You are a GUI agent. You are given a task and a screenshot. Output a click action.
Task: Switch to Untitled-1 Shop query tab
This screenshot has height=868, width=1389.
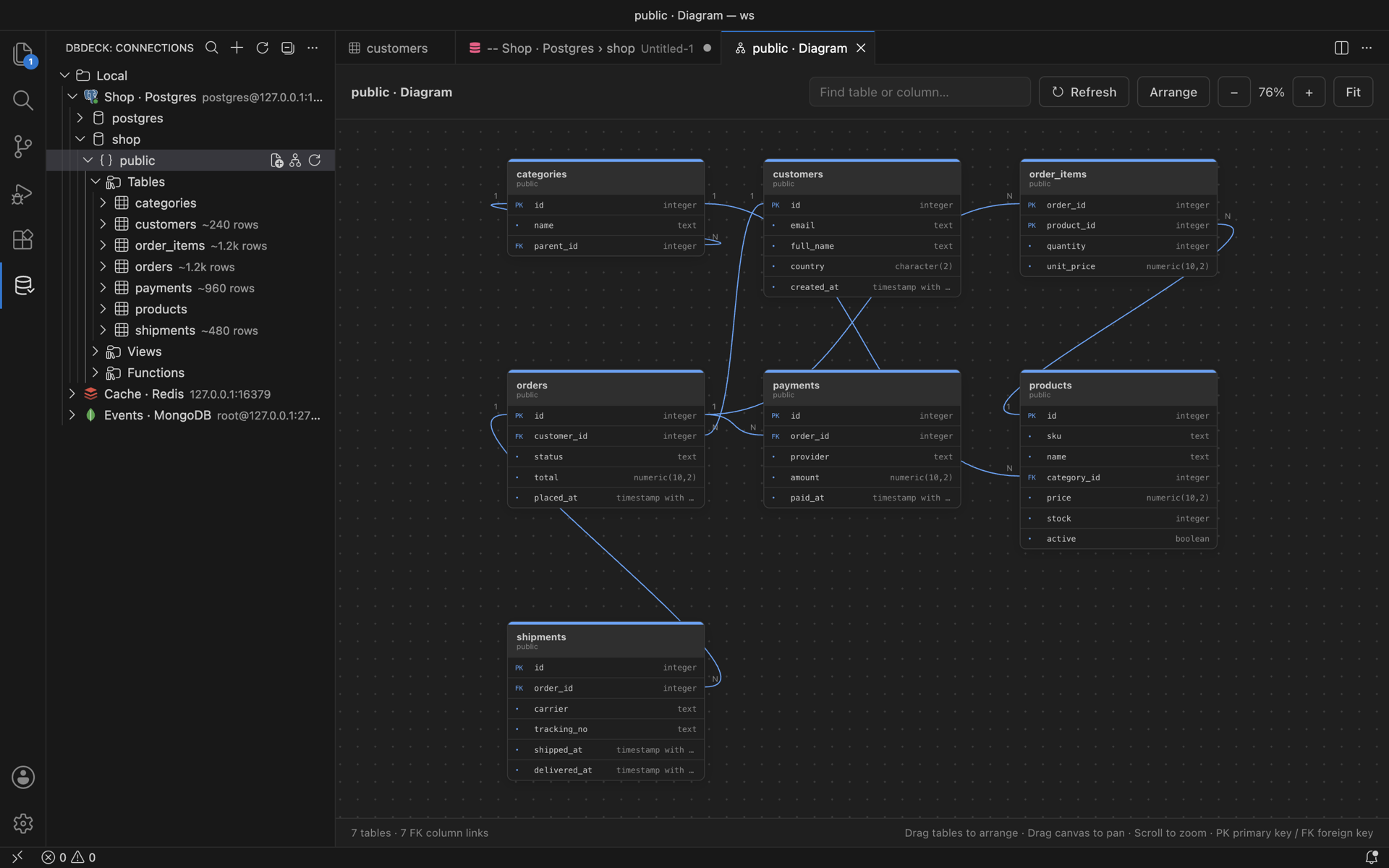[x=588, y=48]
